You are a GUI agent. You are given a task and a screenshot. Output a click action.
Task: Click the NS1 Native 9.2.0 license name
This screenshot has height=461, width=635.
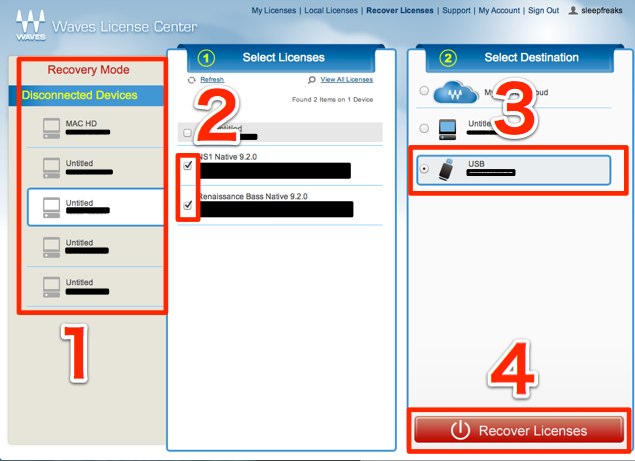coord(228,157)
